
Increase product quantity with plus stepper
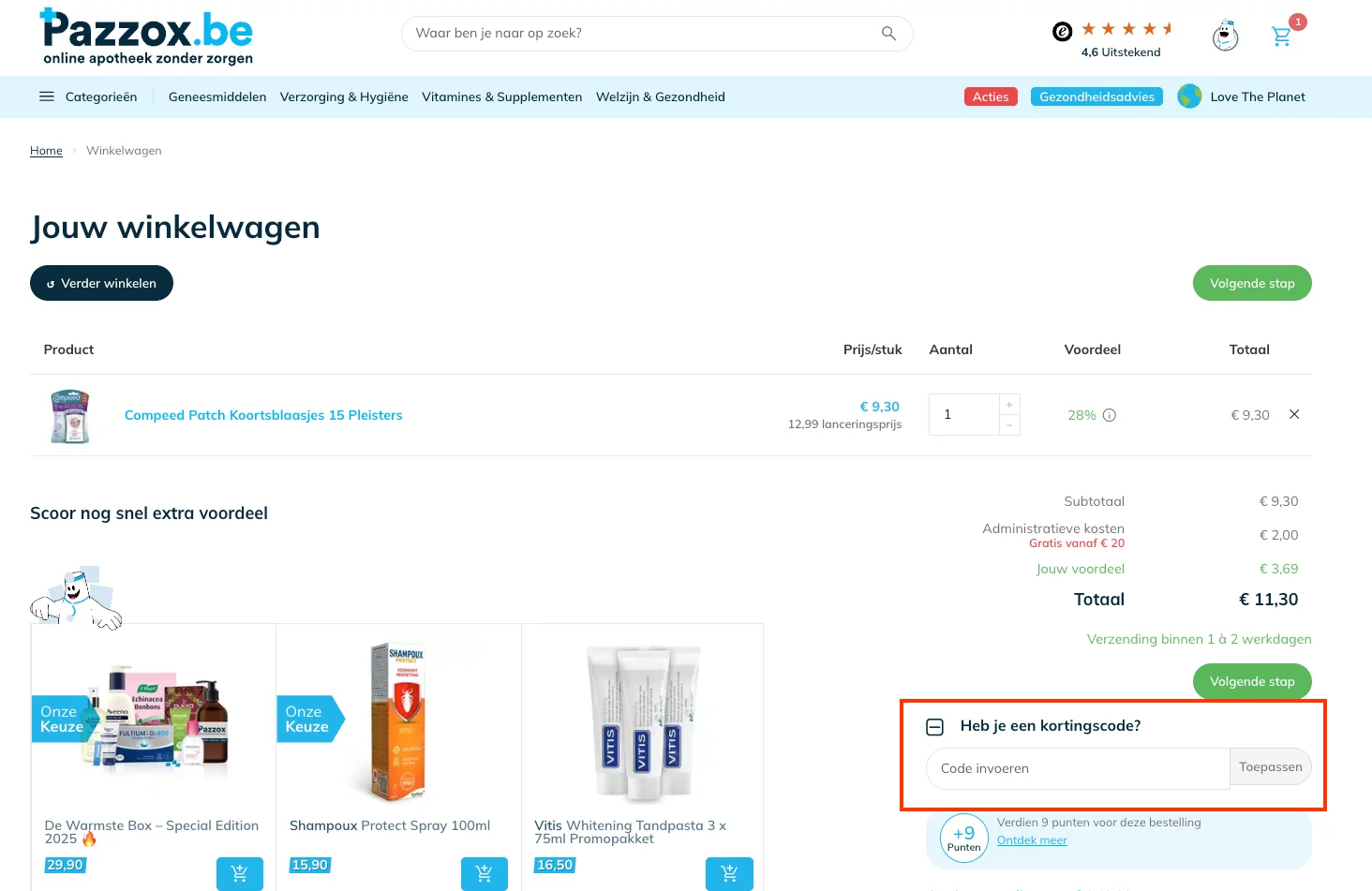tap(1009, 405)
